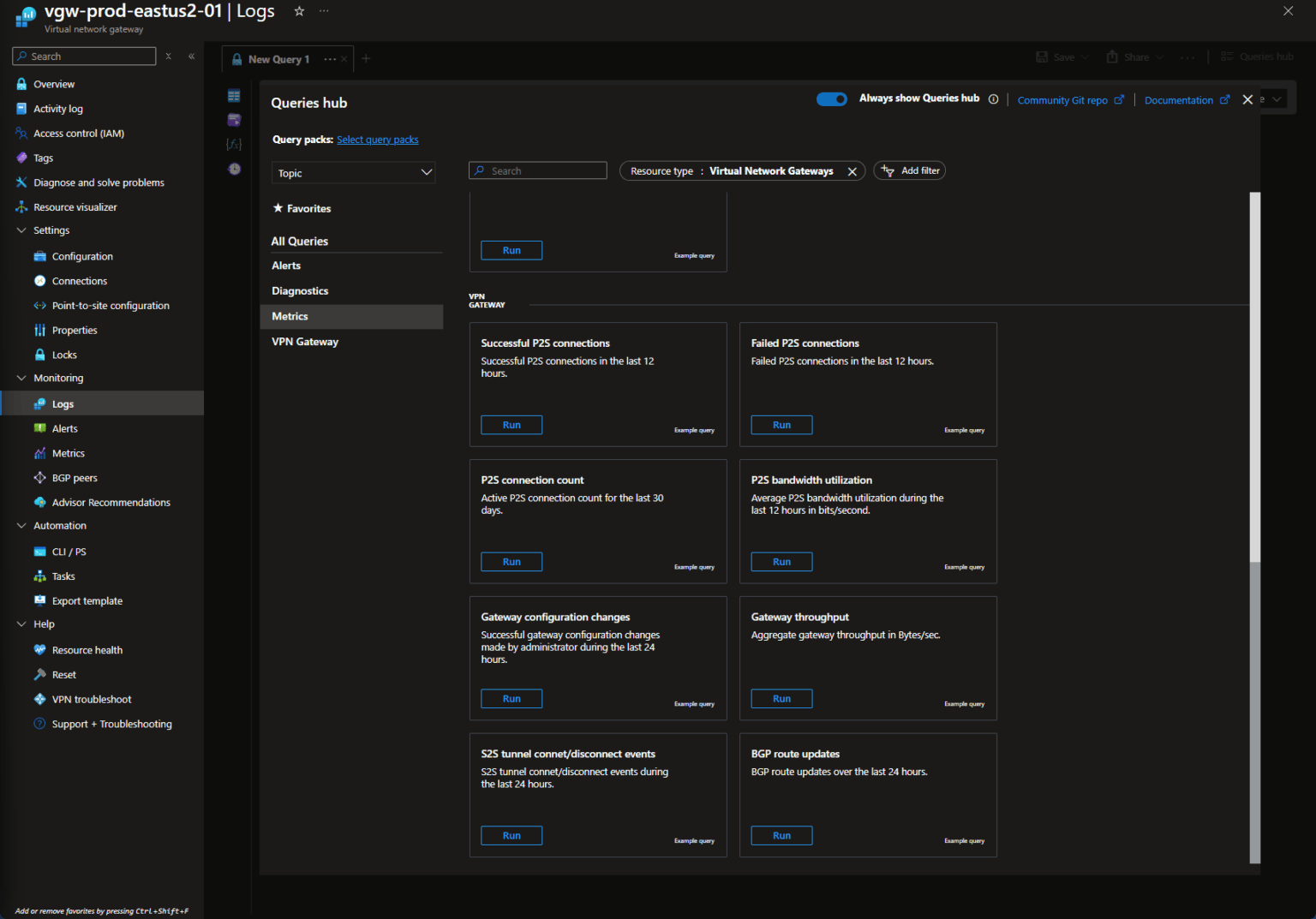1316x919 pixels.
Task: Collapse the sidebar with double chevron
Action: 191,57
